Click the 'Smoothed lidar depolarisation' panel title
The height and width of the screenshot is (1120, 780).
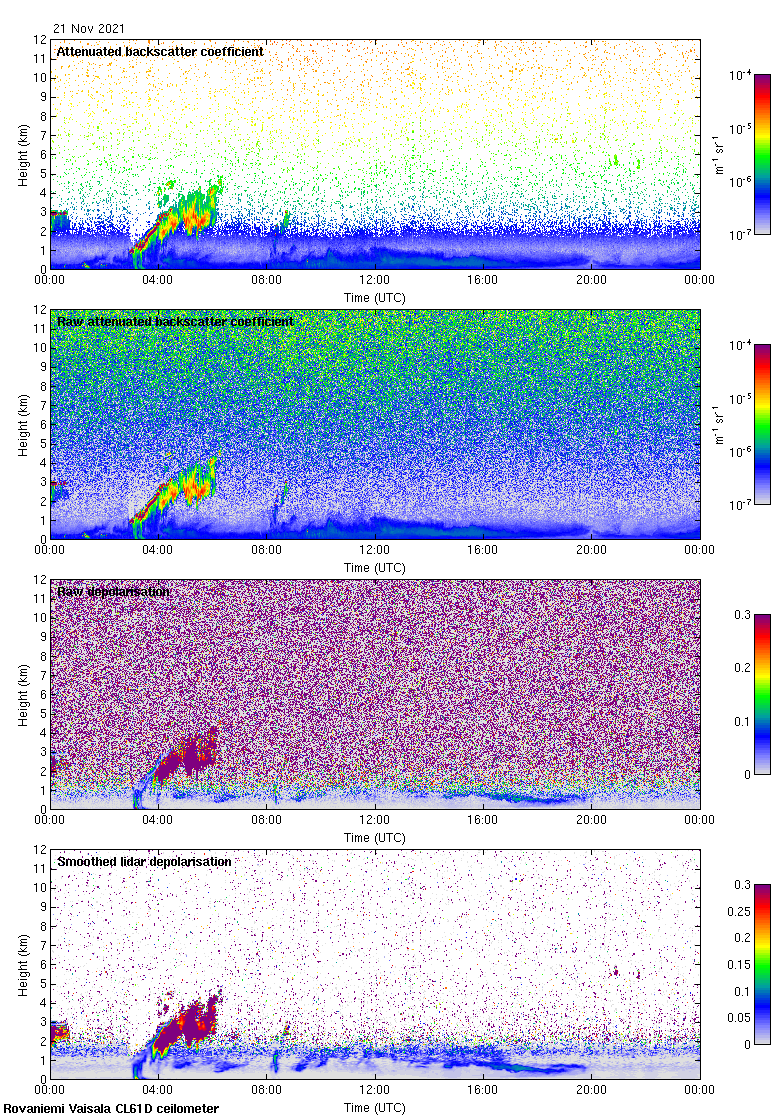tap(144, 861)
